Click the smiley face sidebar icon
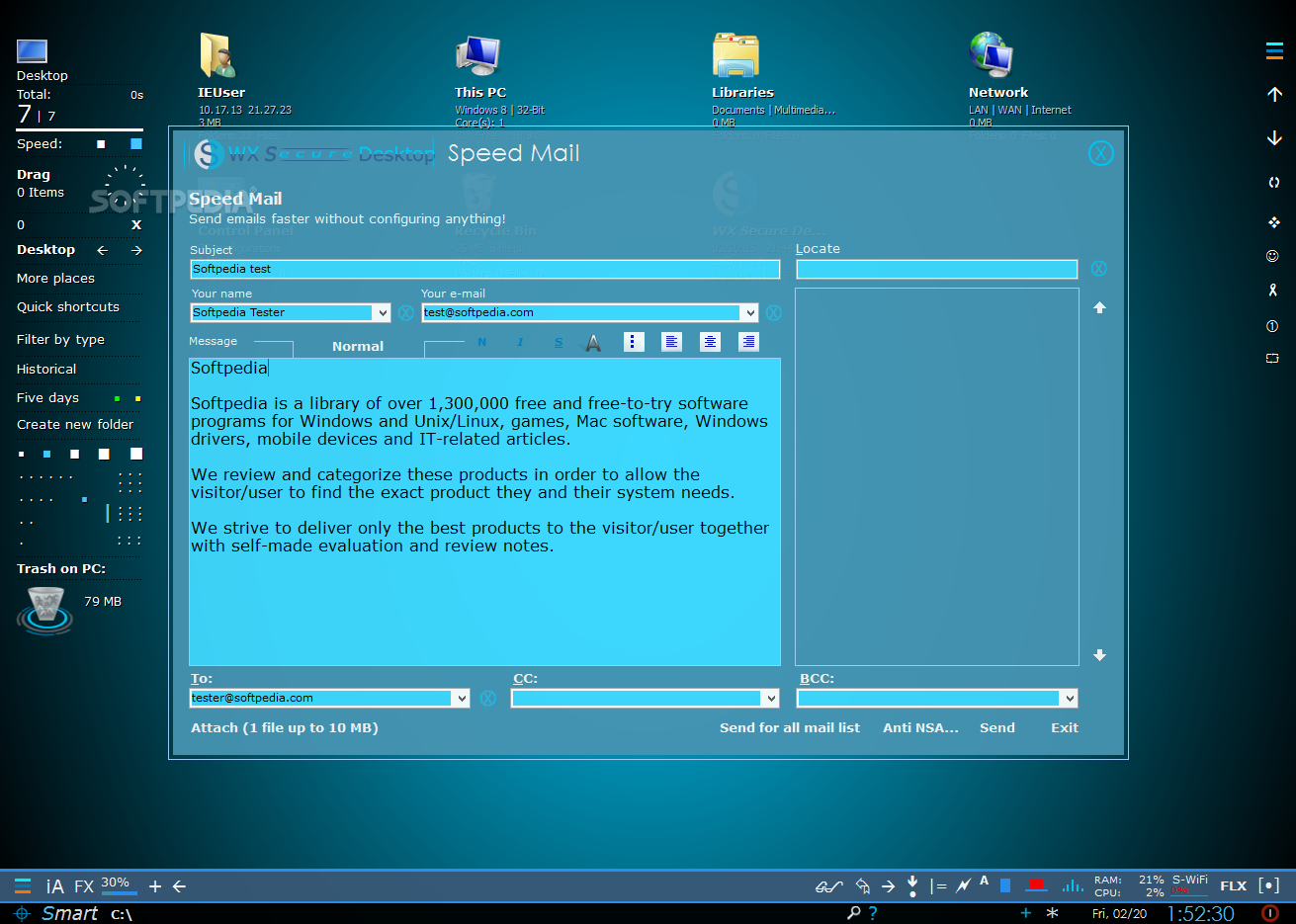The height and width of the screenshot is (924, 1296). coord(1272,256)
